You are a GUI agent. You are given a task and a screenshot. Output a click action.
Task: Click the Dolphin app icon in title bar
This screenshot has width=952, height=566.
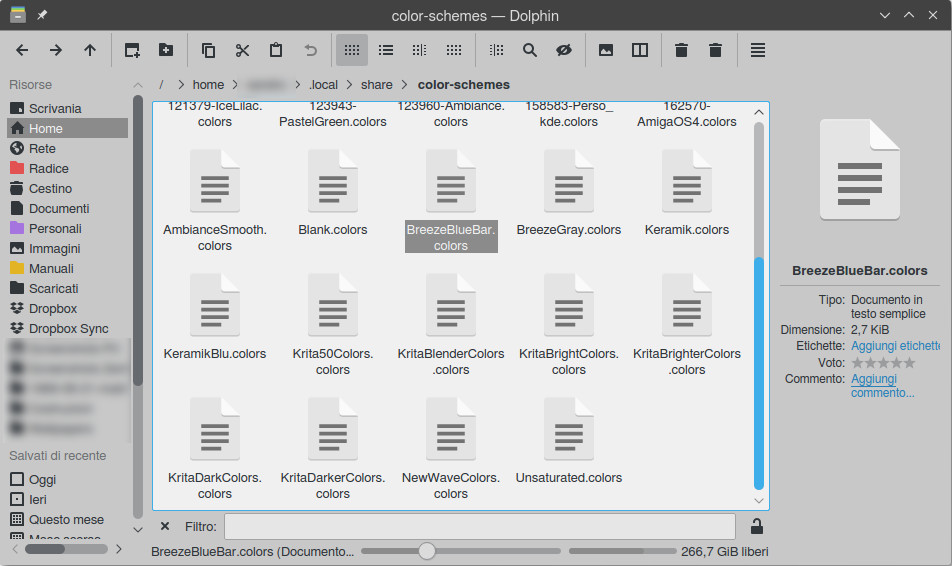tap(18, 15)
